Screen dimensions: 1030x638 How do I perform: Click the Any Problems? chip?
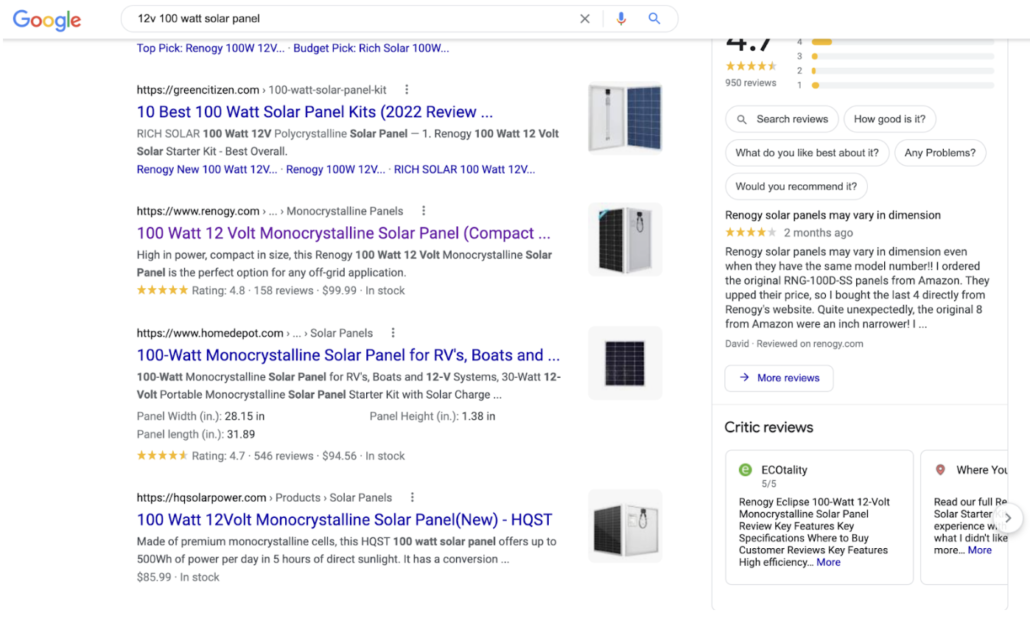[940, 153]
